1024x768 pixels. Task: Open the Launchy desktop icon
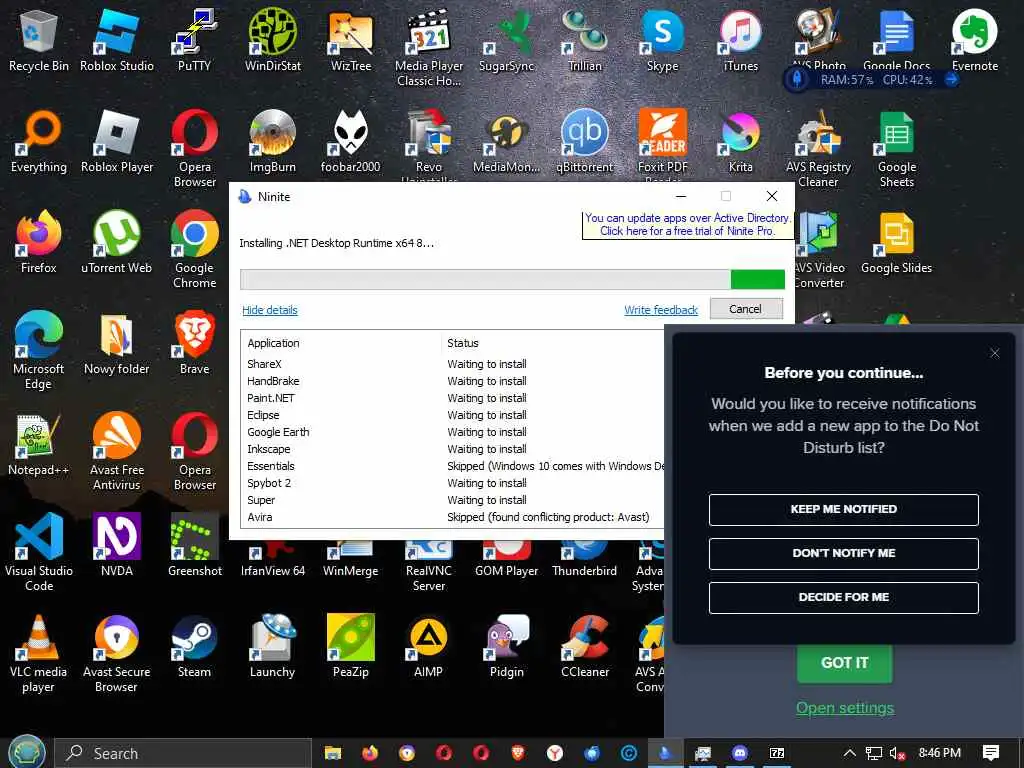point(273,647)
